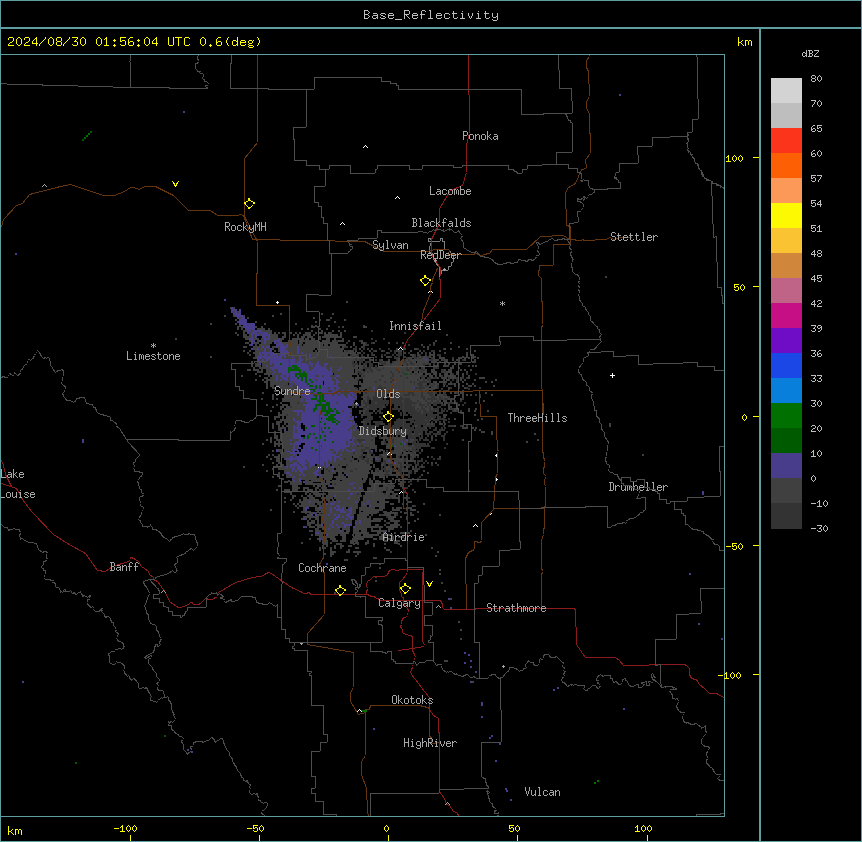Image resolution: width=862 pixels, height=842 pixels.
Task: Click the Base_Reflectivity title text
Action: [431, 15]
